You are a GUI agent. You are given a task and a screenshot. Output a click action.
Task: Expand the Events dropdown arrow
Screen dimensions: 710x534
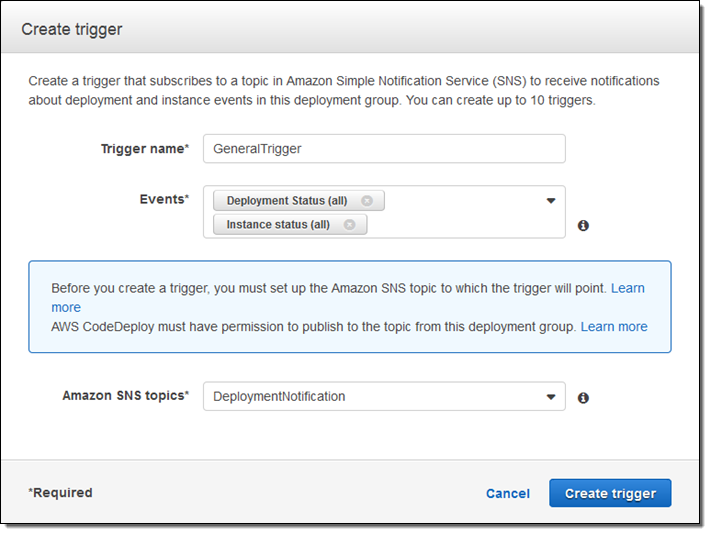click(550, 201)
